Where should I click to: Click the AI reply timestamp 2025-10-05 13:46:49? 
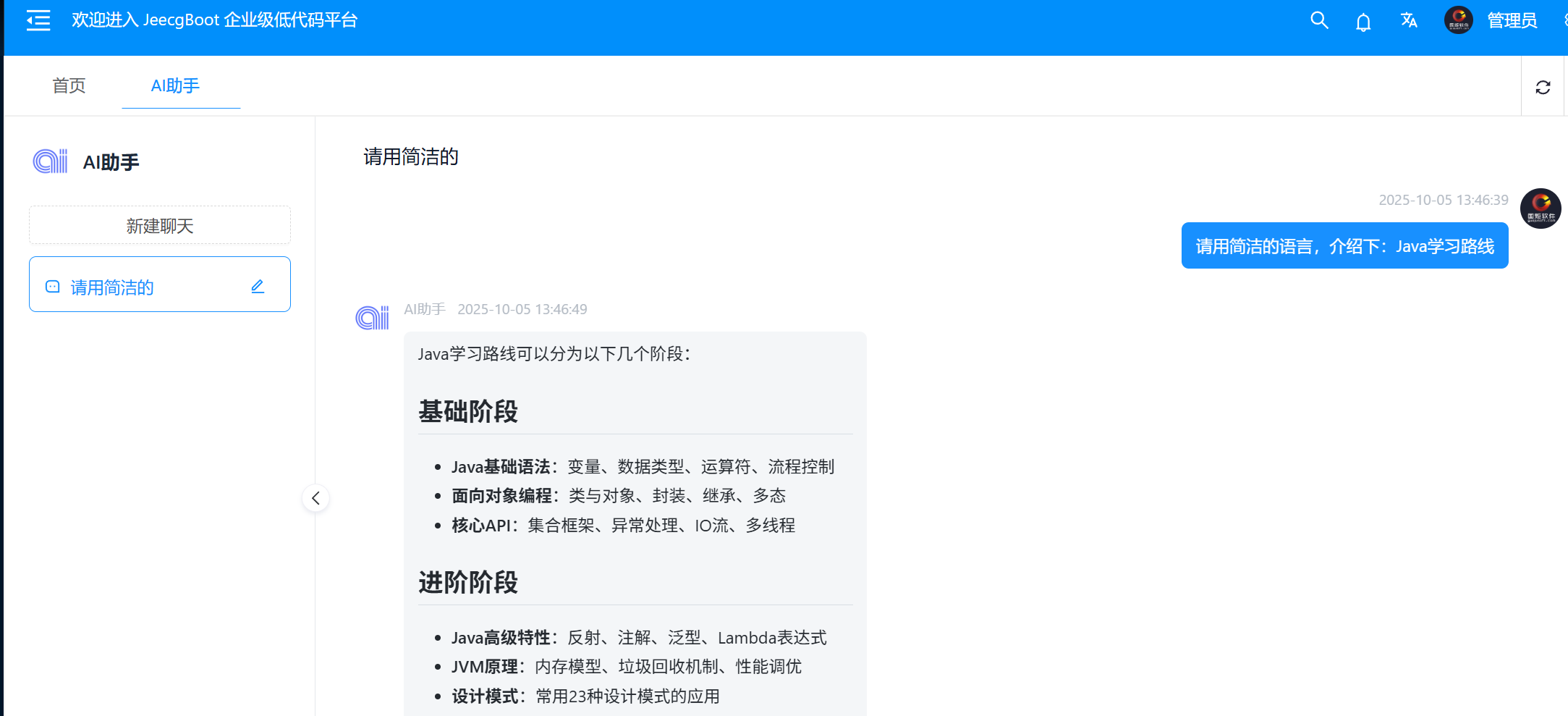pos(522,309)
